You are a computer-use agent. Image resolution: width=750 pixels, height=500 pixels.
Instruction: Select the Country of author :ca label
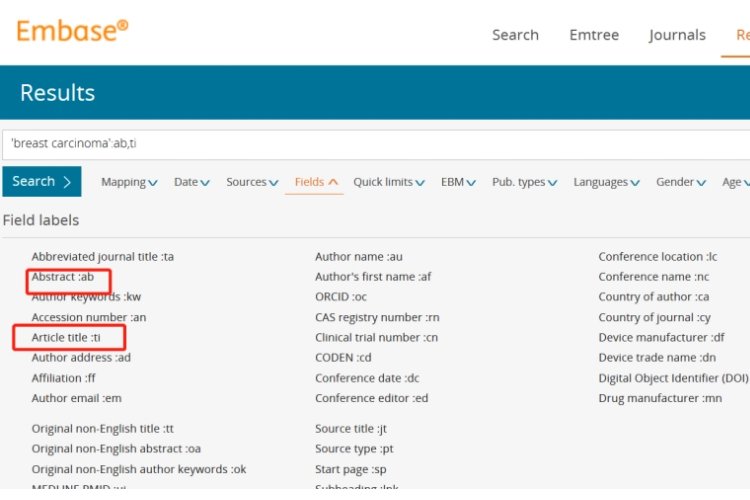point(654,297)
